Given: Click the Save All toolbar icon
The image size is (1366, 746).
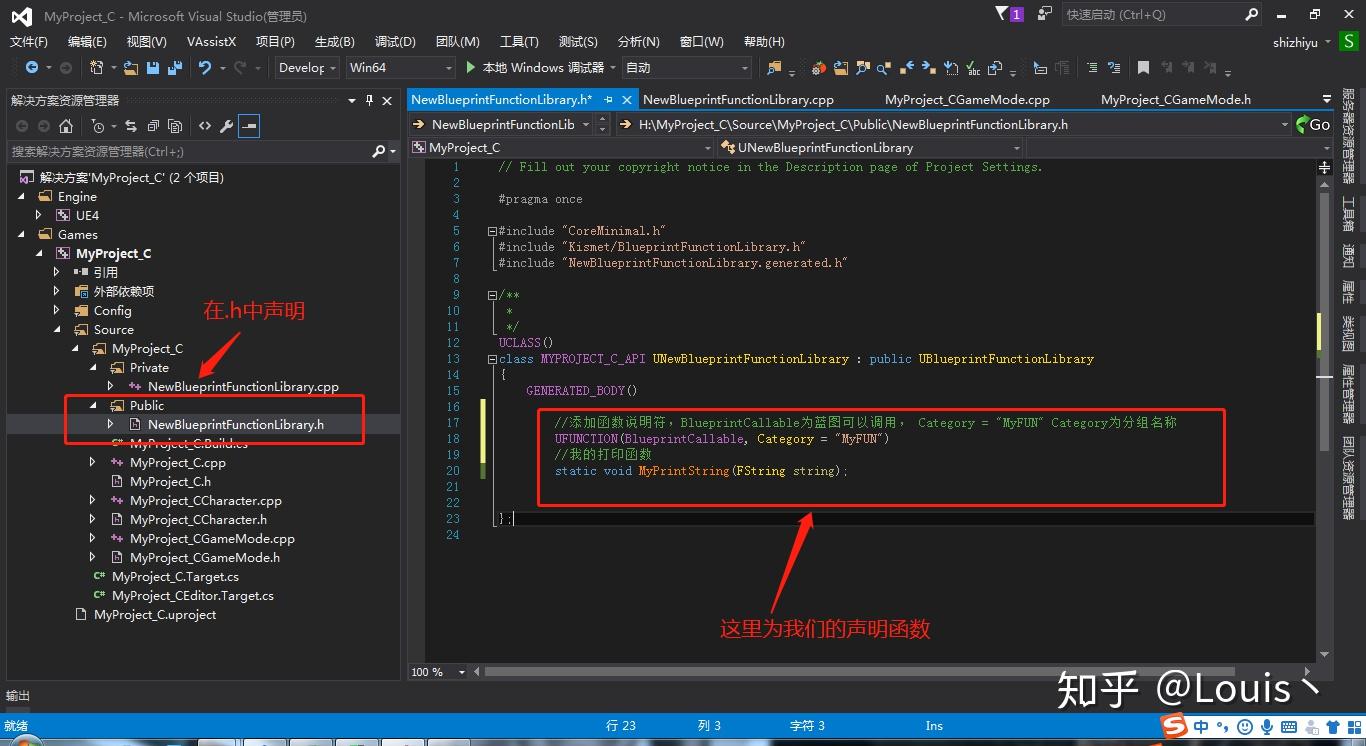Looking at the screenshot, I should pyautogui.click(x=172, y=67).
